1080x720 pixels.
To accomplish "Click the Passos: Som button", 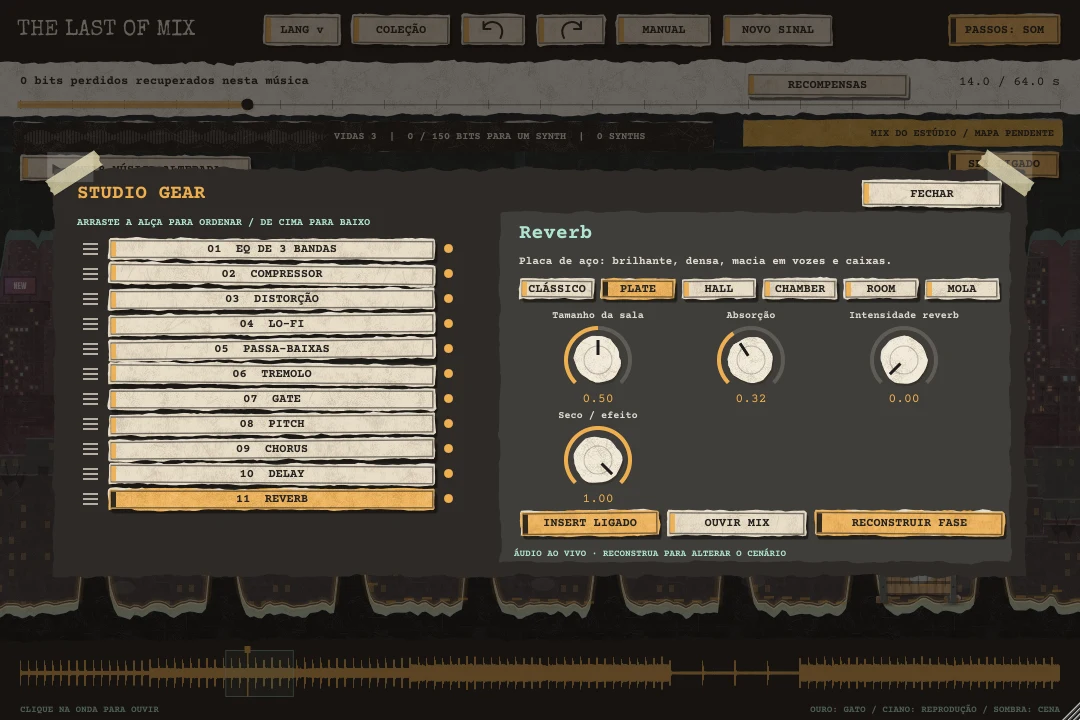I will pyautogui.click(x=1004, y=30).
